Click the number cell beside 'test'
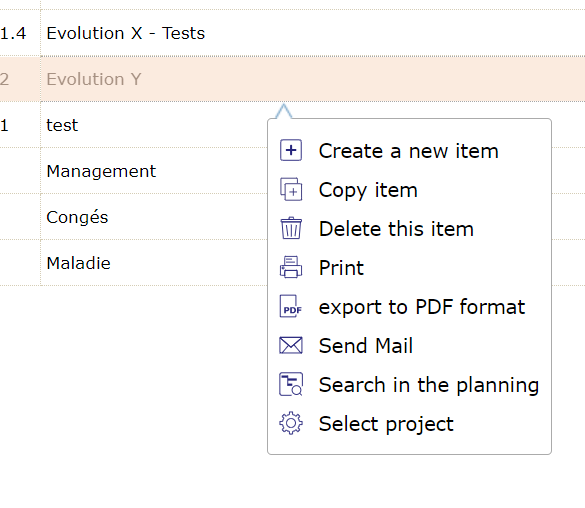 [x=20, y=125]
